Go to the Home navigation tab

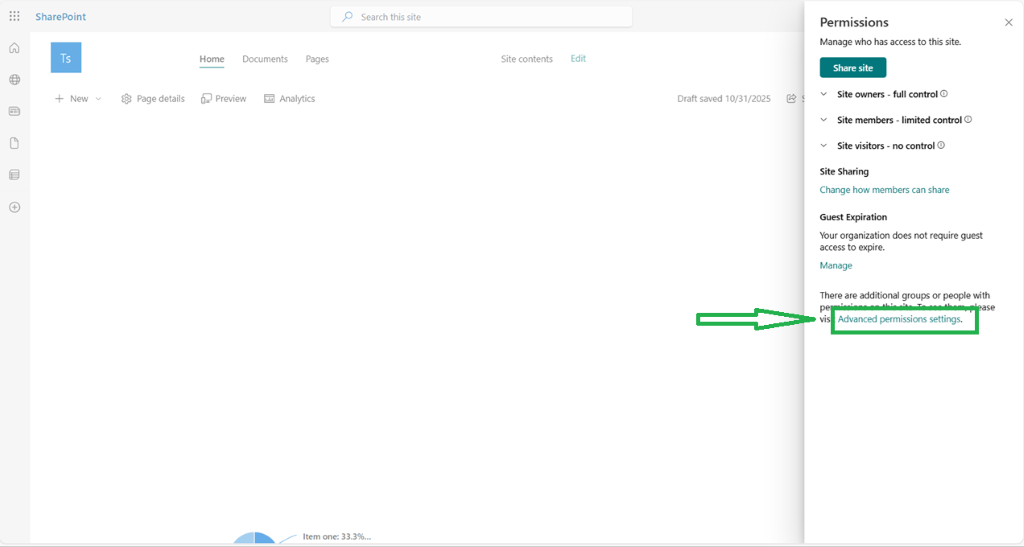pyautogui.click(x=212, y=59)
